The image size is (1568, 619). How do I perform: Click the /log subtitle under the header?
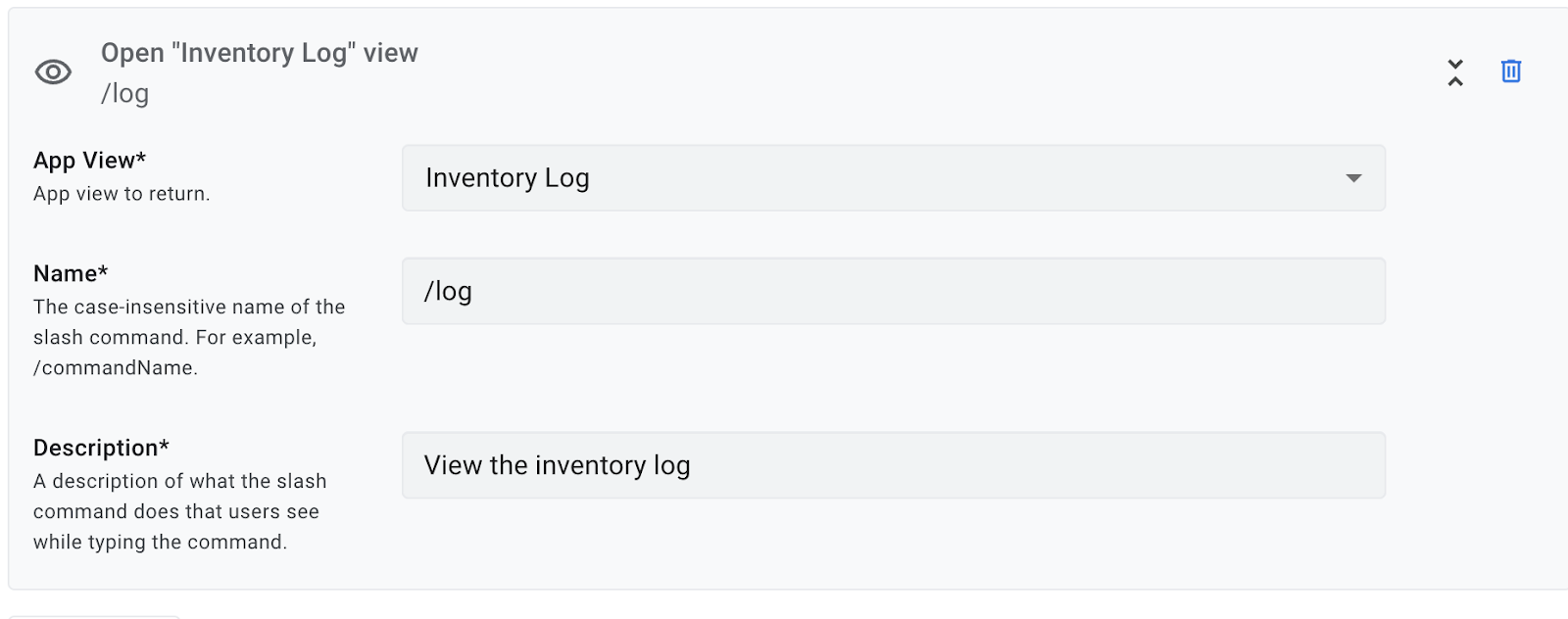click(x=123, y=93)
